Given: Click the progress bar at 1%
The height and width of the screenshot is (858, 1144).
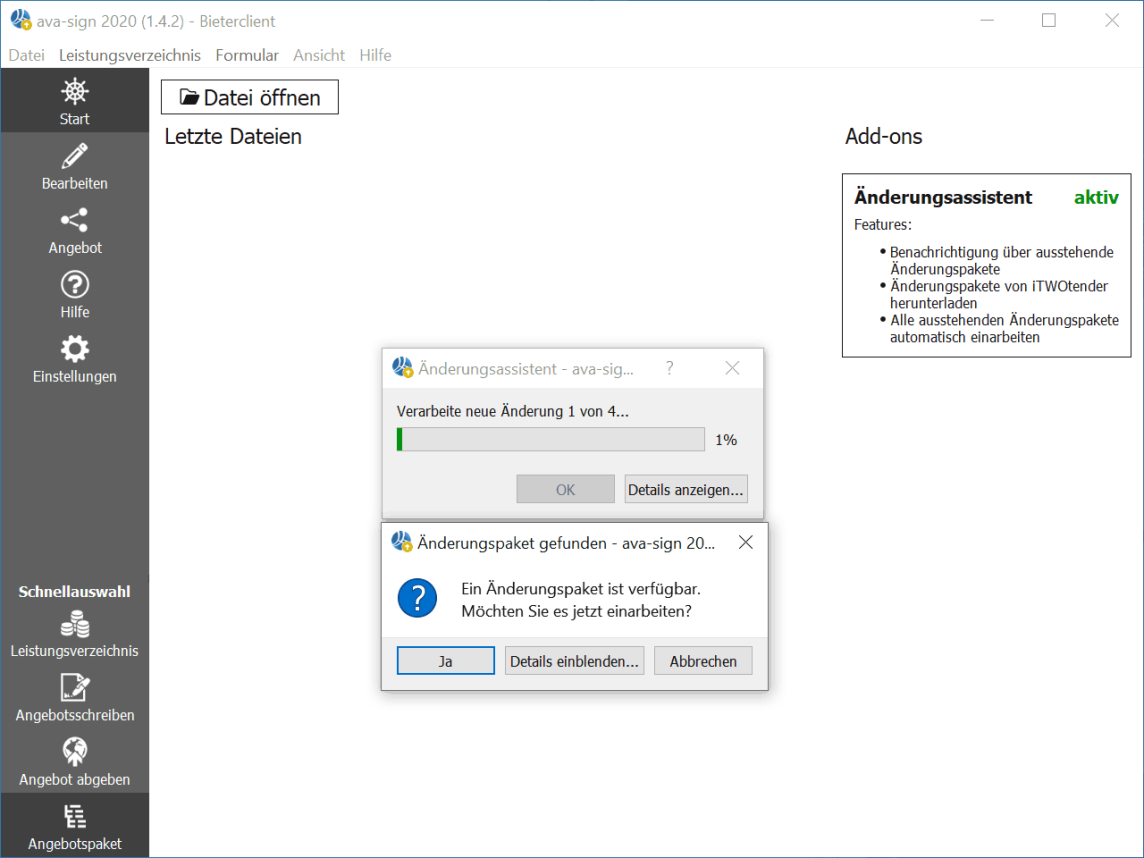Looking at the screenshot, I should pyautogui.click(x=551, y=439).
